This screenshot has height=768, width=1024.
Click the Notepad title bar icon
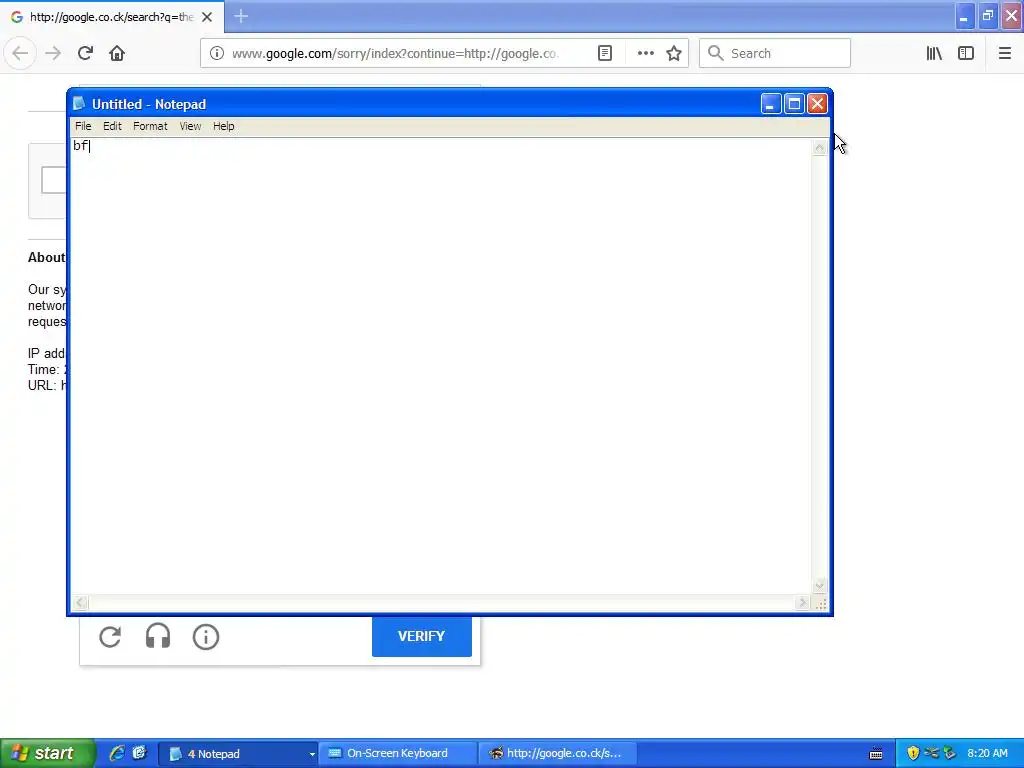[x=79, y=104]
